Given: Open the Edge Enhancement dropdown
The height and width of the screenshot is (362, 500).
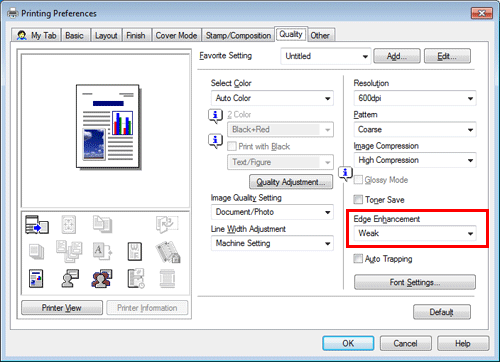Looking at the screenshot, I should pyautogui.click(x=415, y=233).
